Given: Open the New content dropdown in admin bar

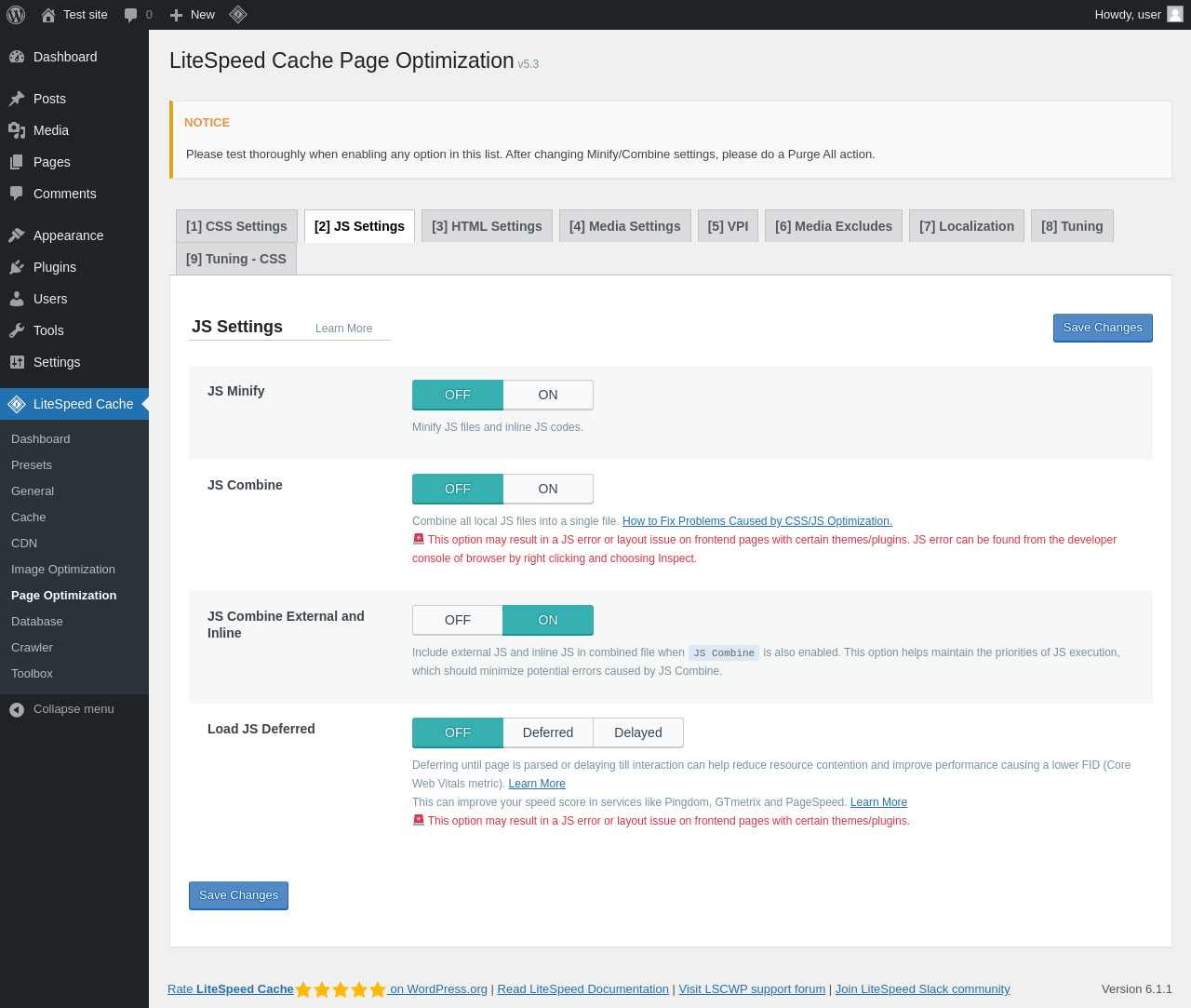Looking at the screenshot, I should (193, 15).
